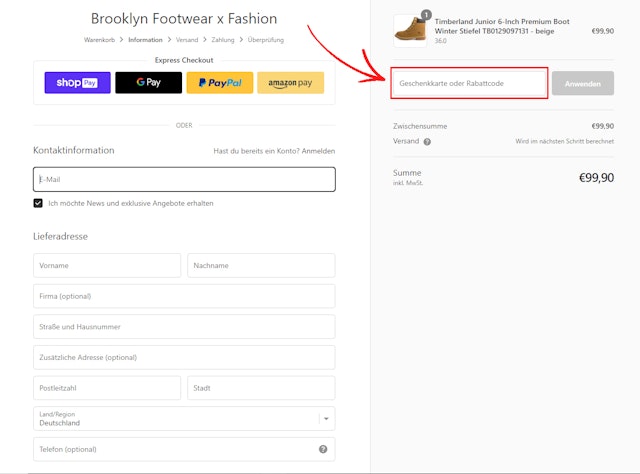Click the Postleitzahl input field
This screenshot has height=474, width=640.
(x=107, y=388)
